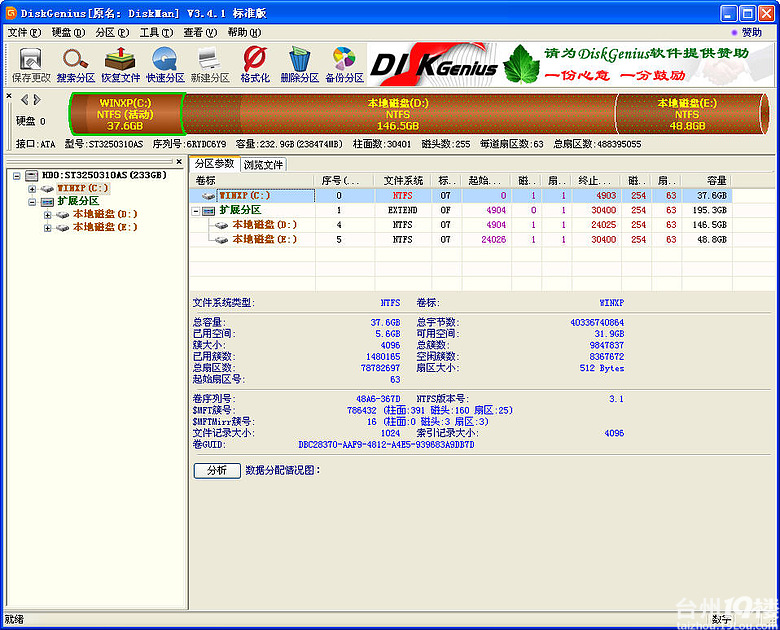Select the Delete Partition (删除分区) trash icon
The width and height of the screenshot is (780, 630).
point(299,64)
